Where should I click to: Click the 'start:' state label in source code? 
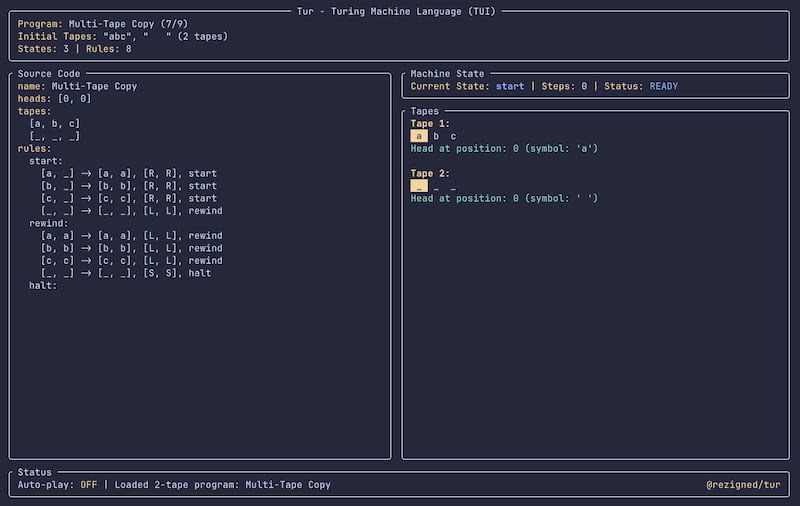coord(46,161)
